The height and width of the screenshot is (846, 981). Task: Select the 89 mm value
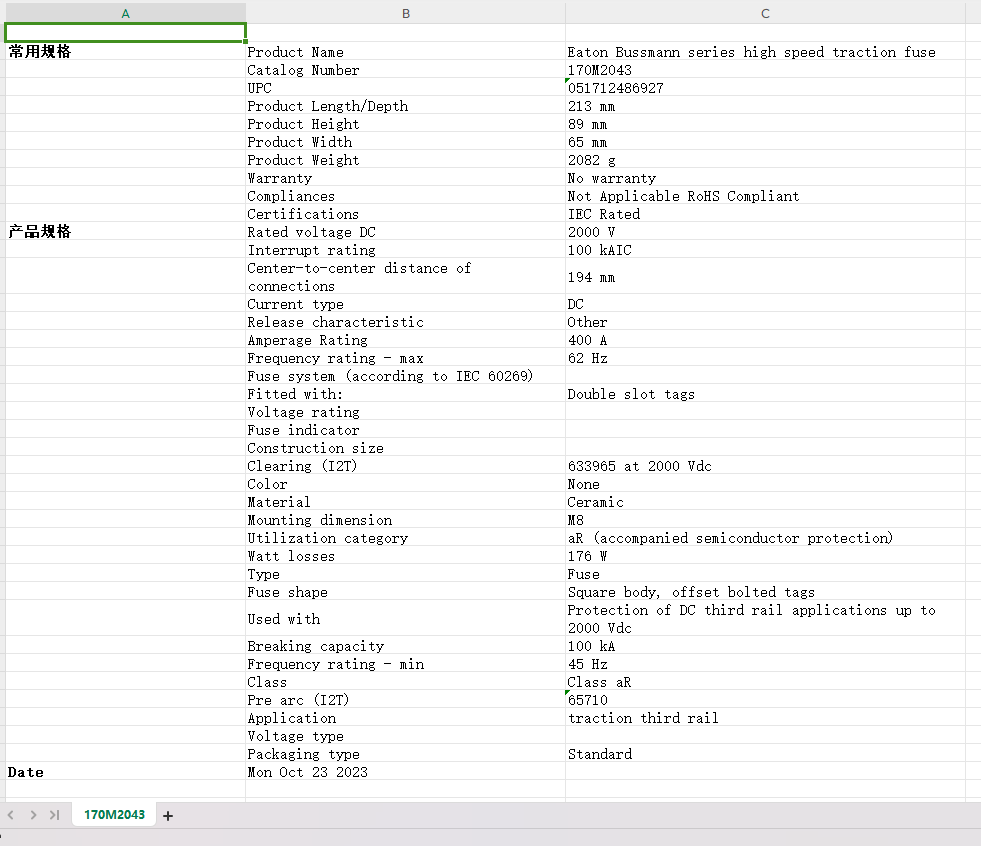point(765,124)
